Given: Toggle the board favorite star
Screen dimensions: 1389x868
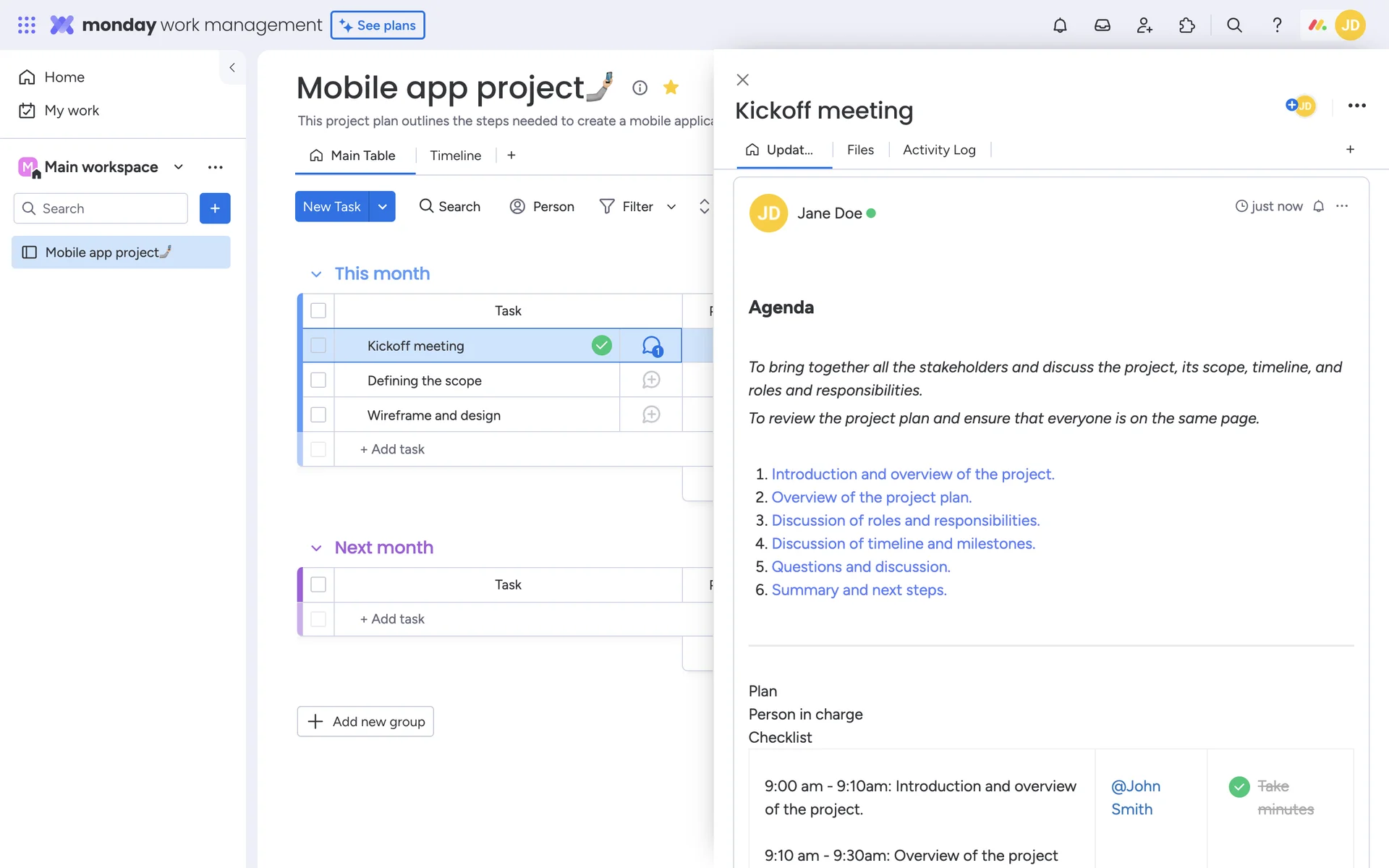Looking at the screenshot, I should 671,88.
